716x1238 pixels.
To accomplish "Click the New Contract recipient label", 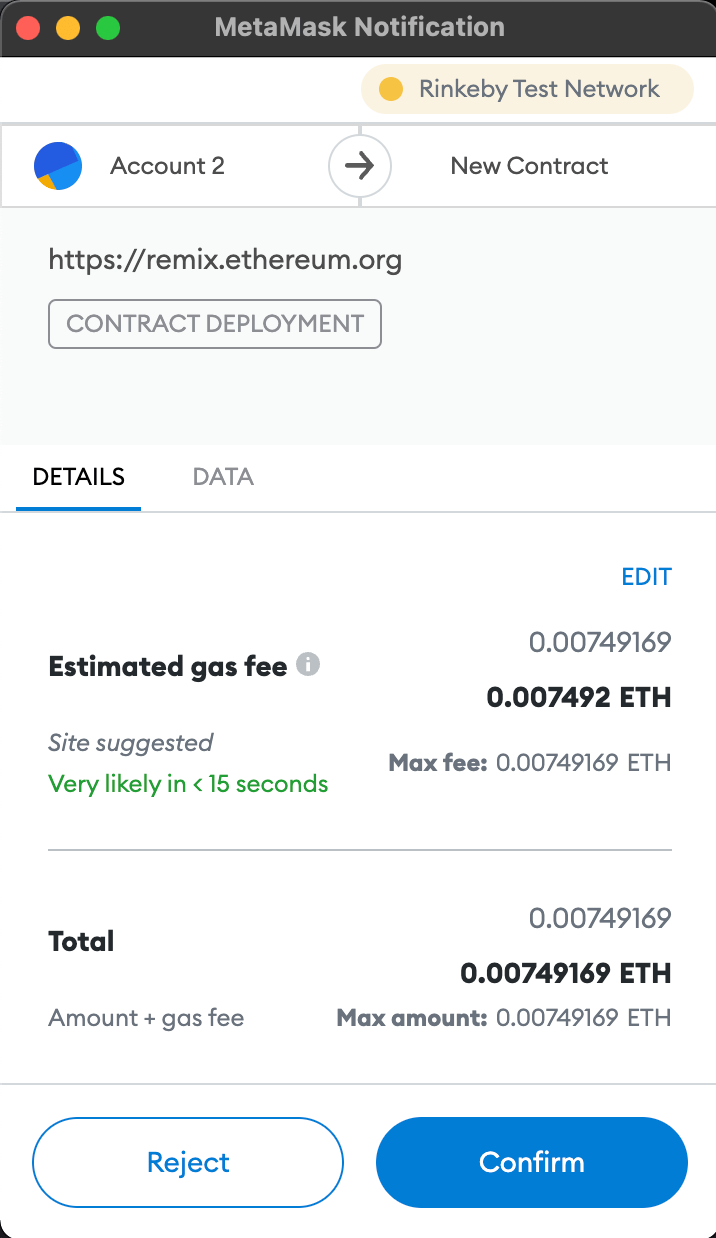I will (x=529, y=166).
